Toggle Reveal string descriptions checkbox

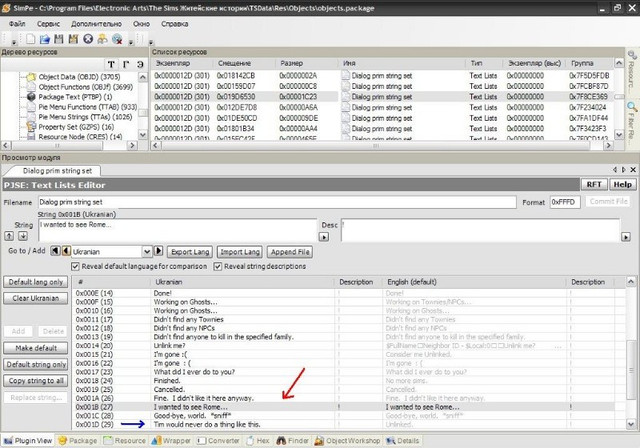[x=218, y=266]
